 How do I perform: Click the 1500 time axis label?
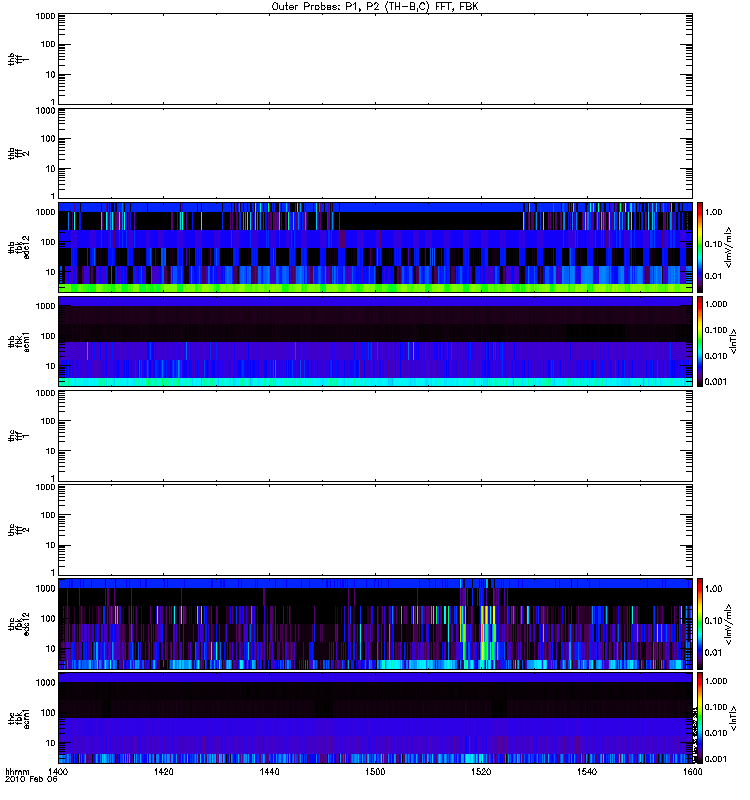click(375, 771)
